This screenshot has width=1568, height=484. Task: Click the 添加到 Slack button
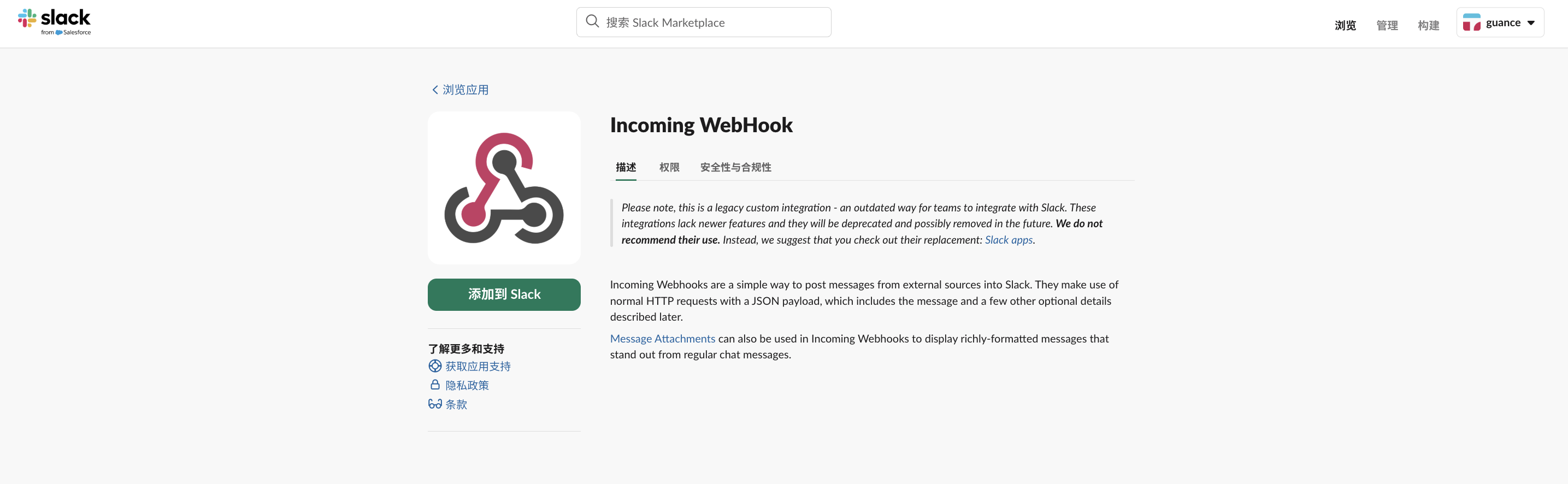click(504, 294)
